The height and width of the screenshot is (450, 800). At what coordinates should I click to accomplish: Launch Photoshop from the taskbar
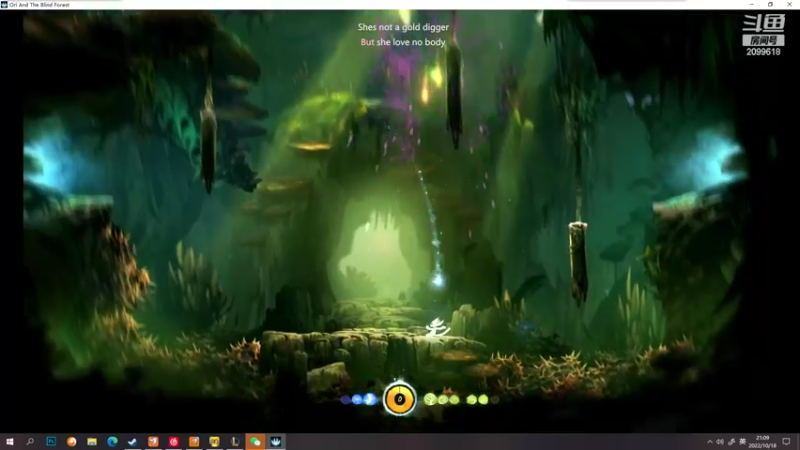[51, 441]
